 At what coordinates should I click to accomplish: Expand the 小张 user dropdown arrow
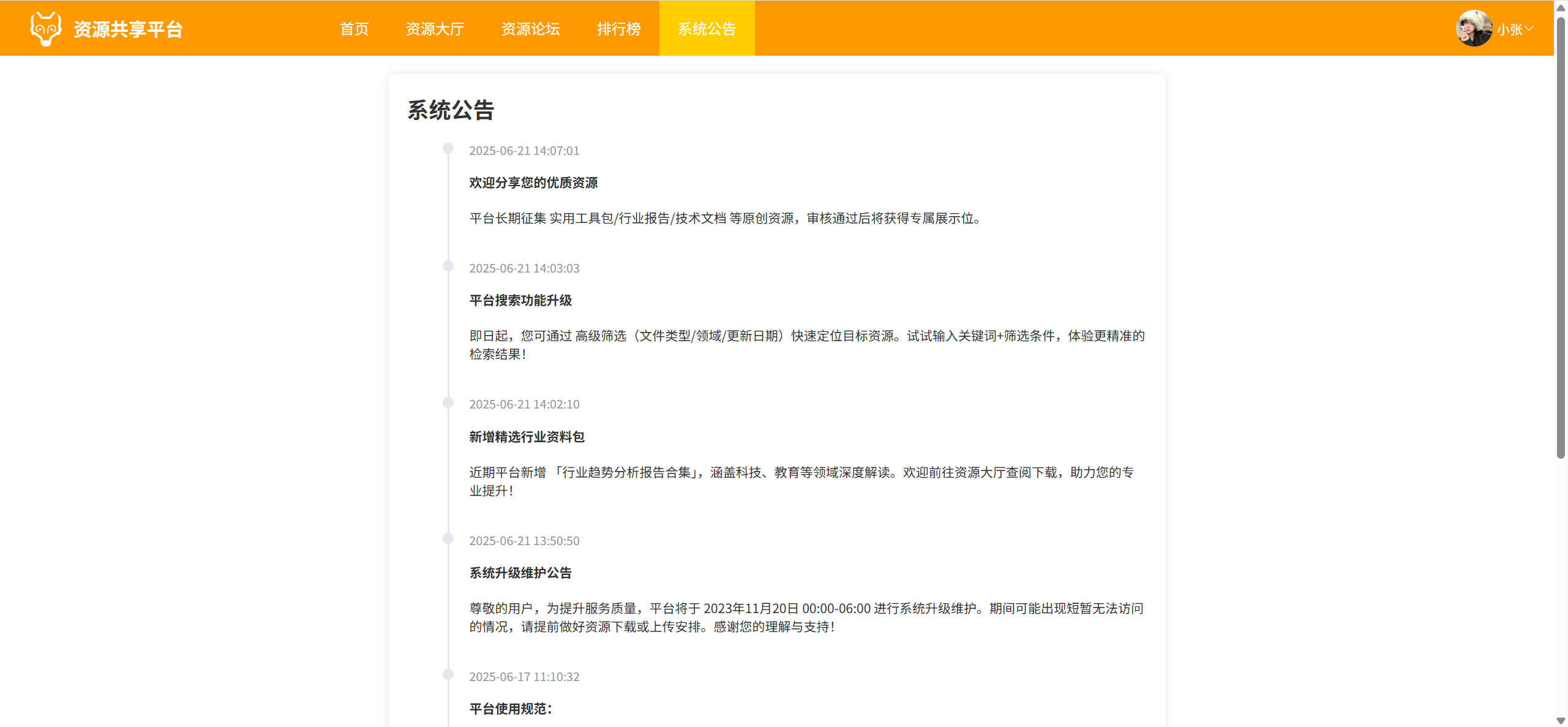(1529, 29)
